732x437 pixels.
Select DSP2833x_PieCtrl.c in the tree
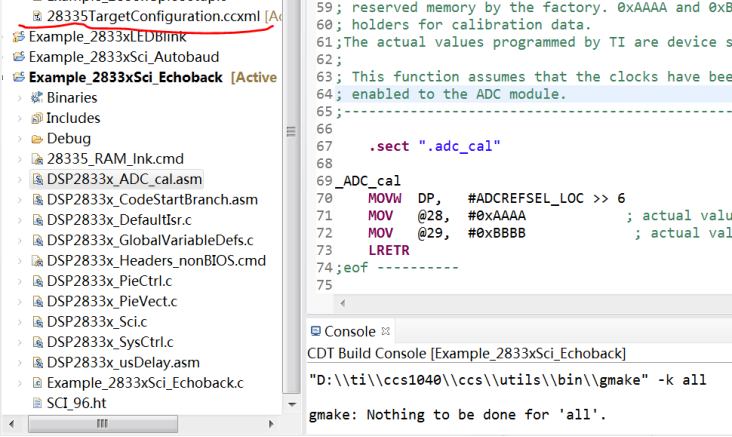pos(109,281)
